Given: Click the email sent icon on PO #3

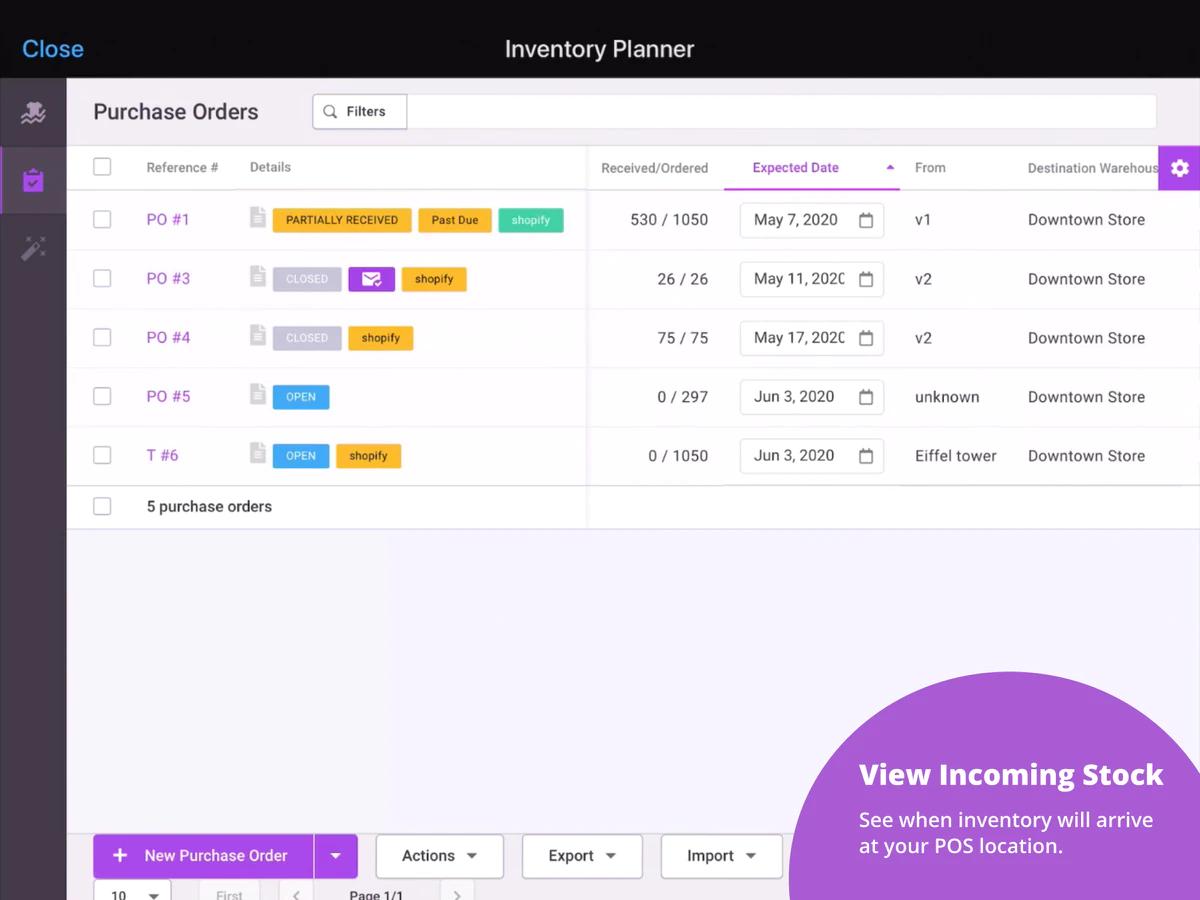Looking at the screenshot, I should [x=371, y=279].
